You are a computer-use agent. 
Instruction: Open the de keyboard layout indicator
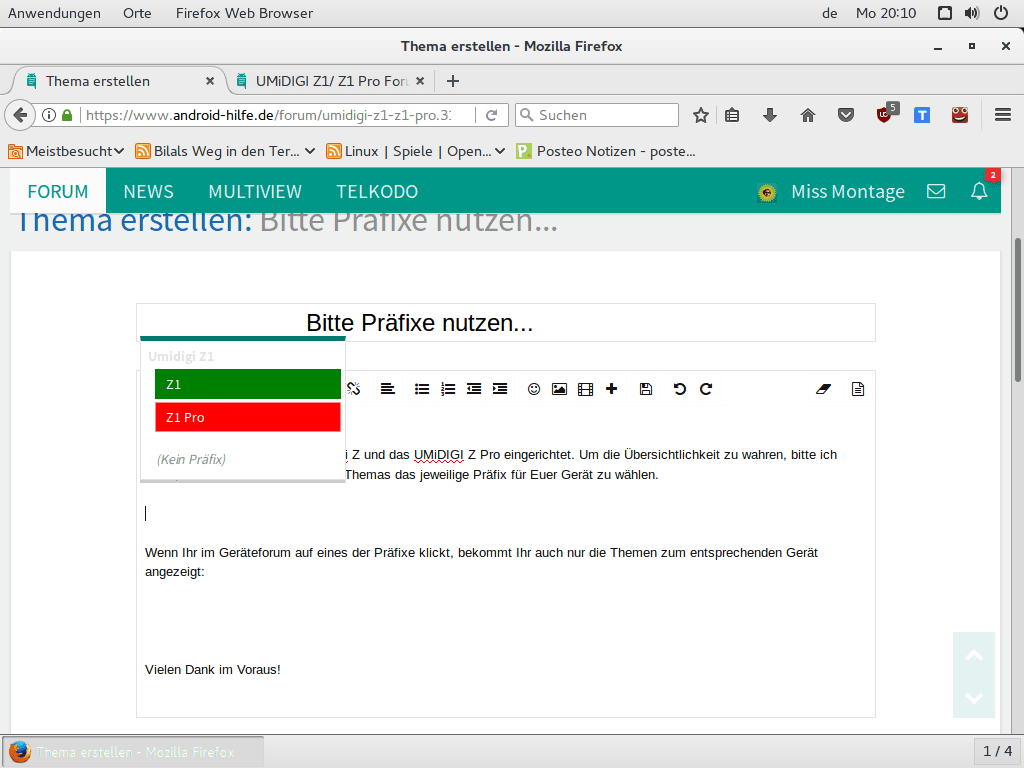coord(829,13)
